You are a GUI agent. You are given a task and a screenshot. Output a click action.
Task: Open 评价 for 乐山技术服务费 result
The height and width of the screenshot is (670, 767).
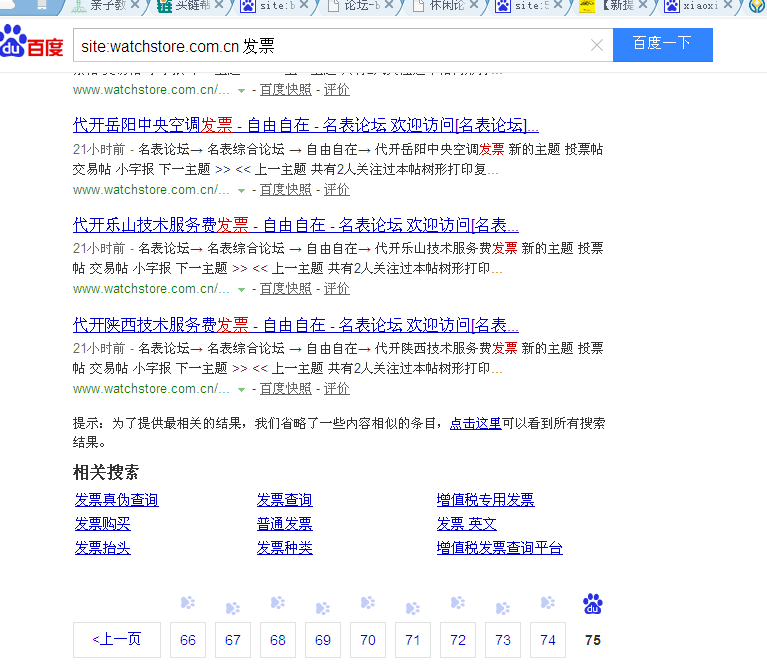point(337,289)
